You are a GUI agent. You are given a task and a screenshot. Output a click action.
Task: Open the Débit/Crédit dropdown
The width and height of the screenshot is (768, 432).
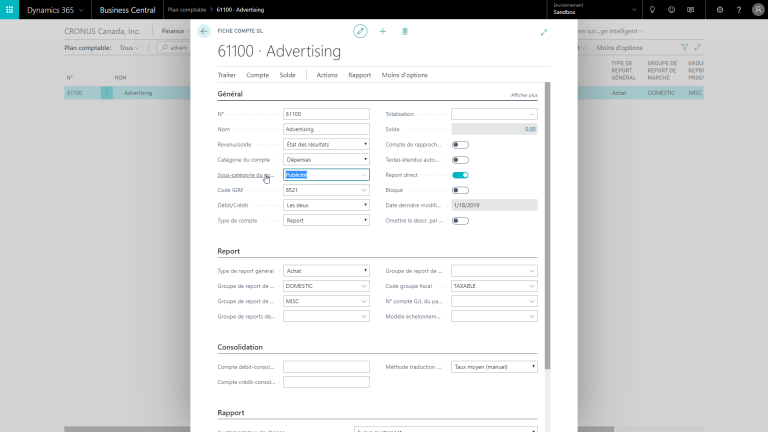pos(326,205)
